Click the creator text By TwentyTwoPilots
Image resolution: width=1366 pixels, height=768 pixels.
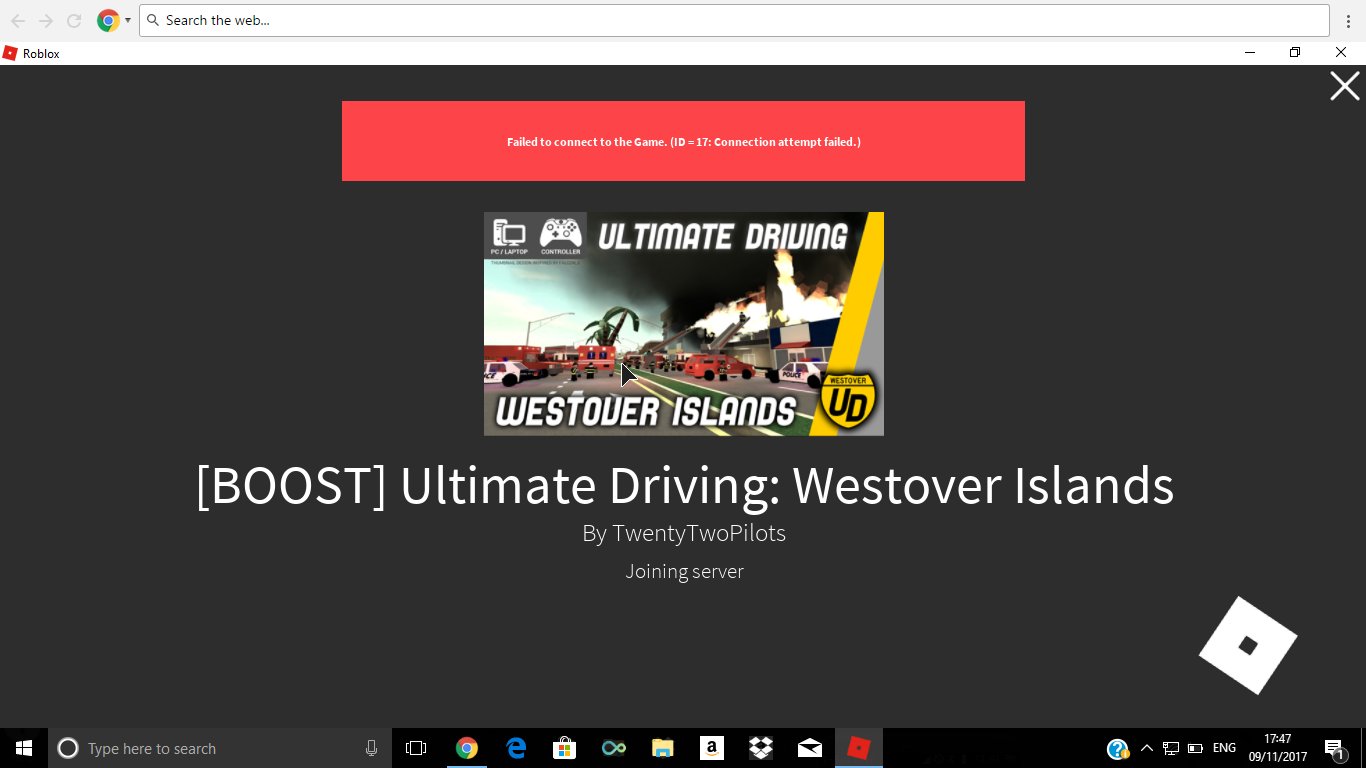pyautogui.click(x=684, y=533)
